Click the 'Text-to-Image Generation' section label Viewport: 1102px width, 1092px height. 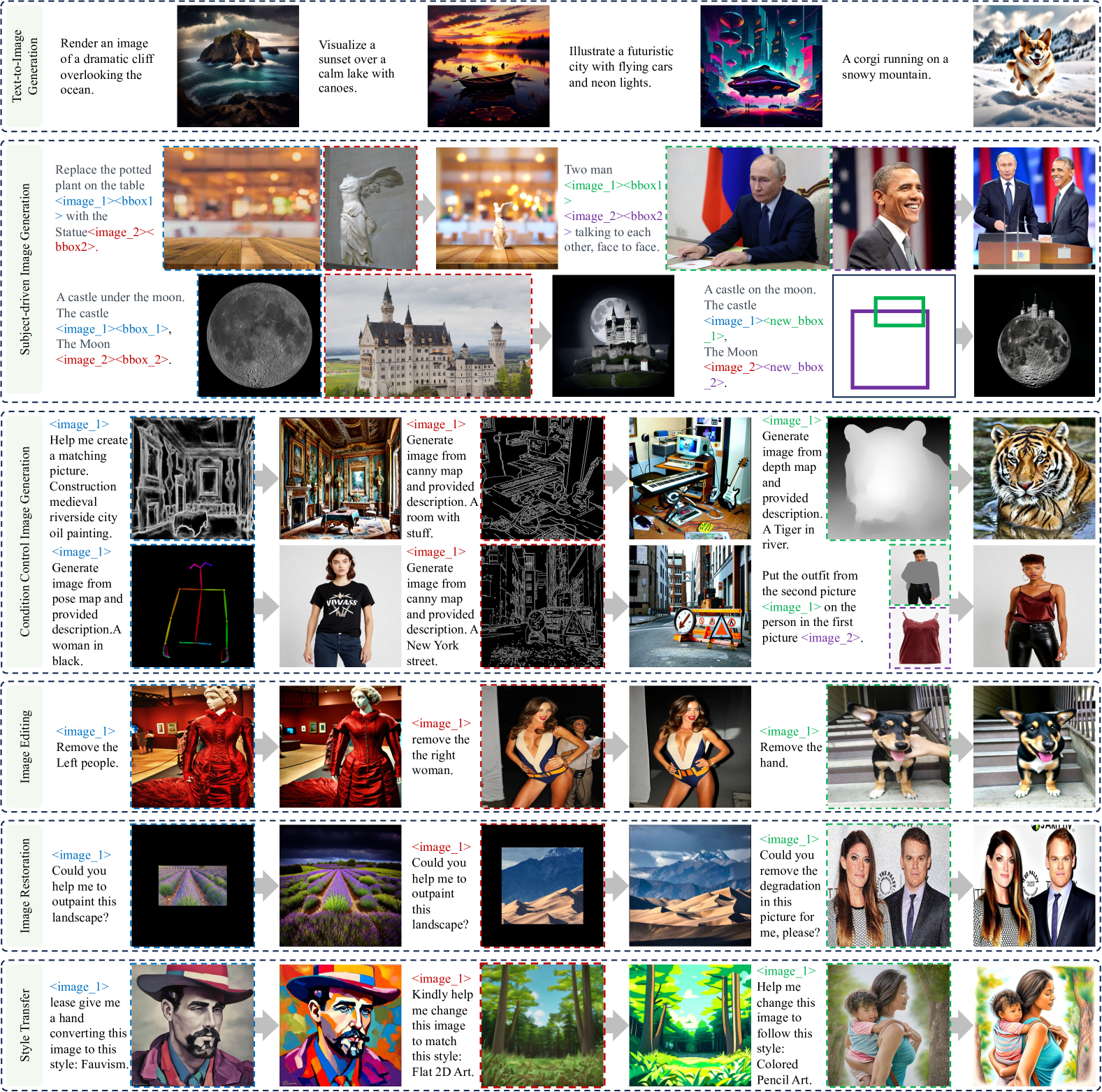coord(24,66)
